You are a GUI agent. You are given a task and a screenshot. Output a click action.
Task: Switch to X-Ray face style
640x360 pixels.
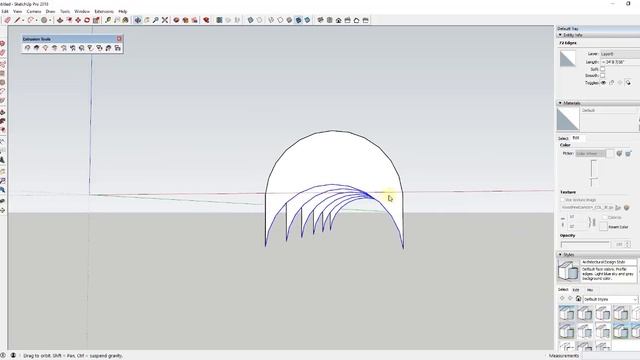click(x=251, y=20)
